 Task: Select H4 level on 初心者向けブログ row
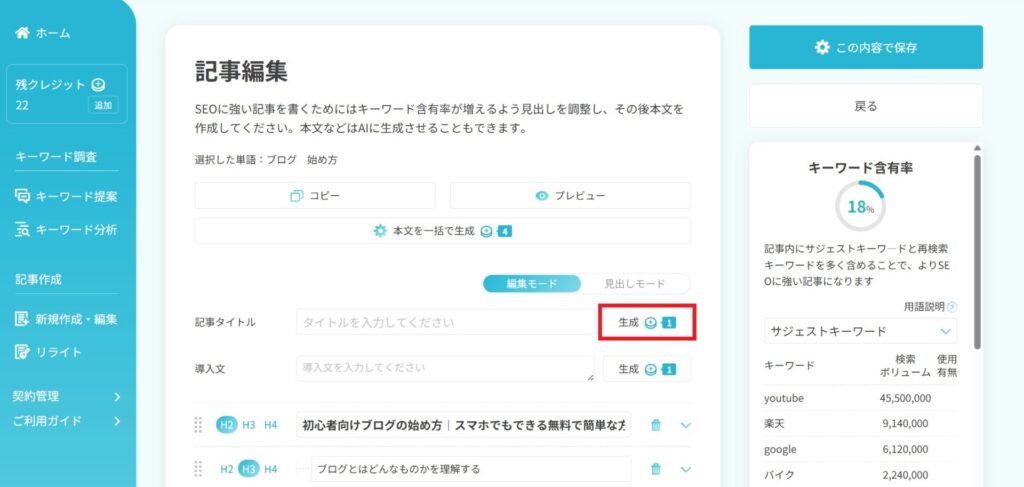click(270, 425)
